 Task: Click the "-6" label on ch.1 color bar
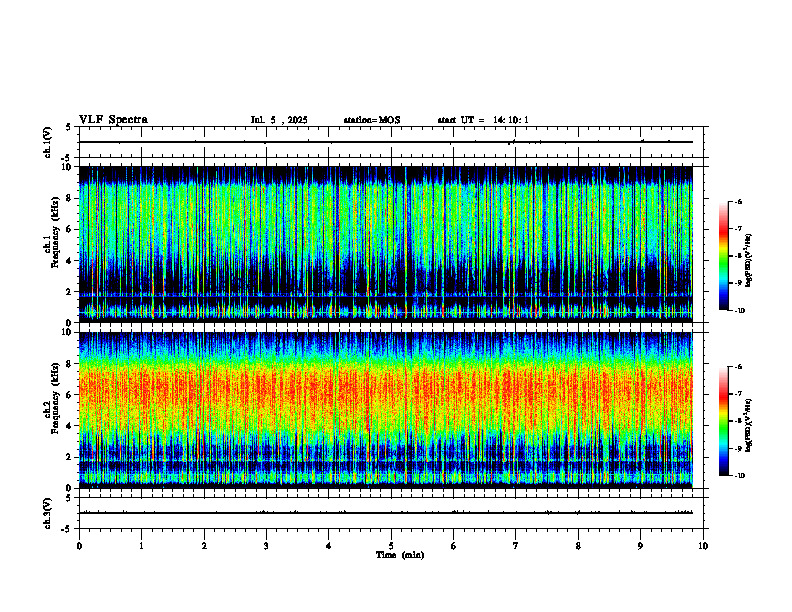click(738, 201)
